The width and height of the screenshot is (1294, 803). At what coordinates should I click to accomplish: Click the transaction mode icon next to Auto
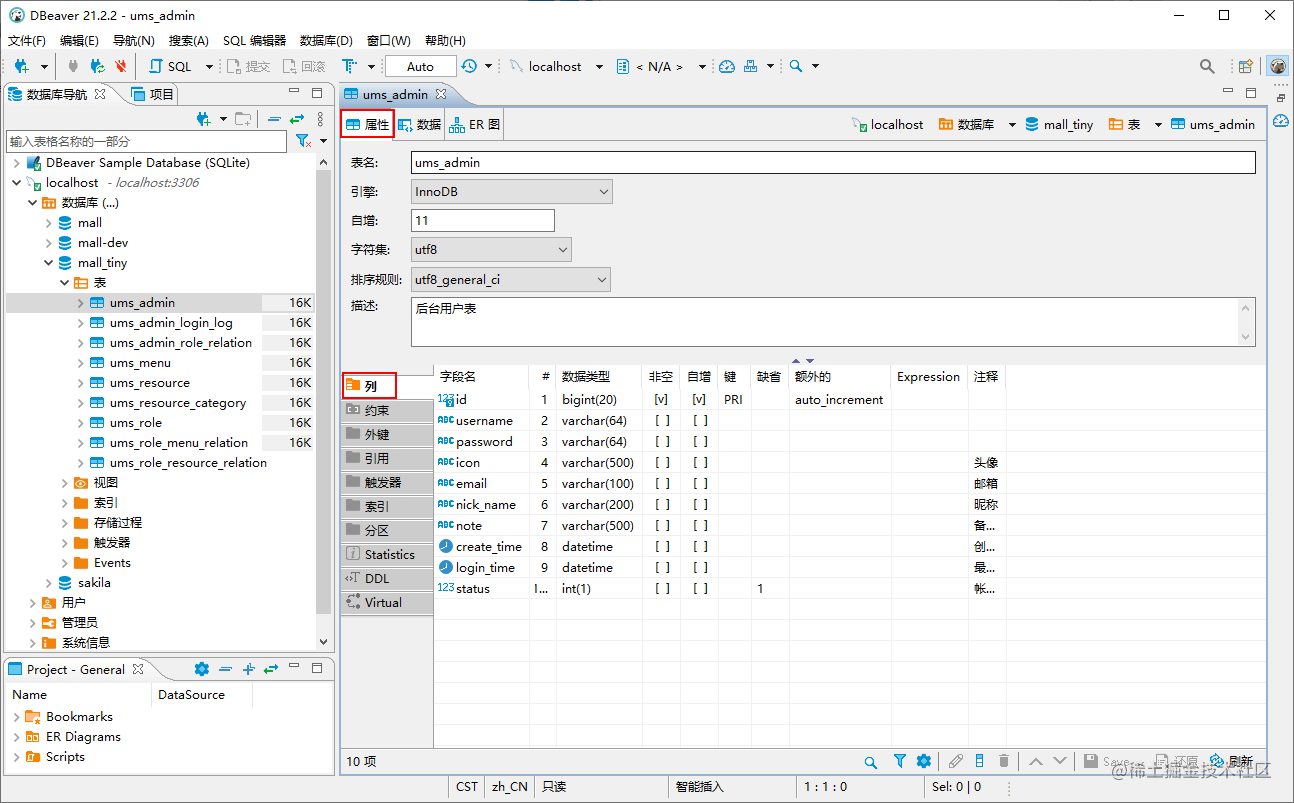click(x=349, y=66)
